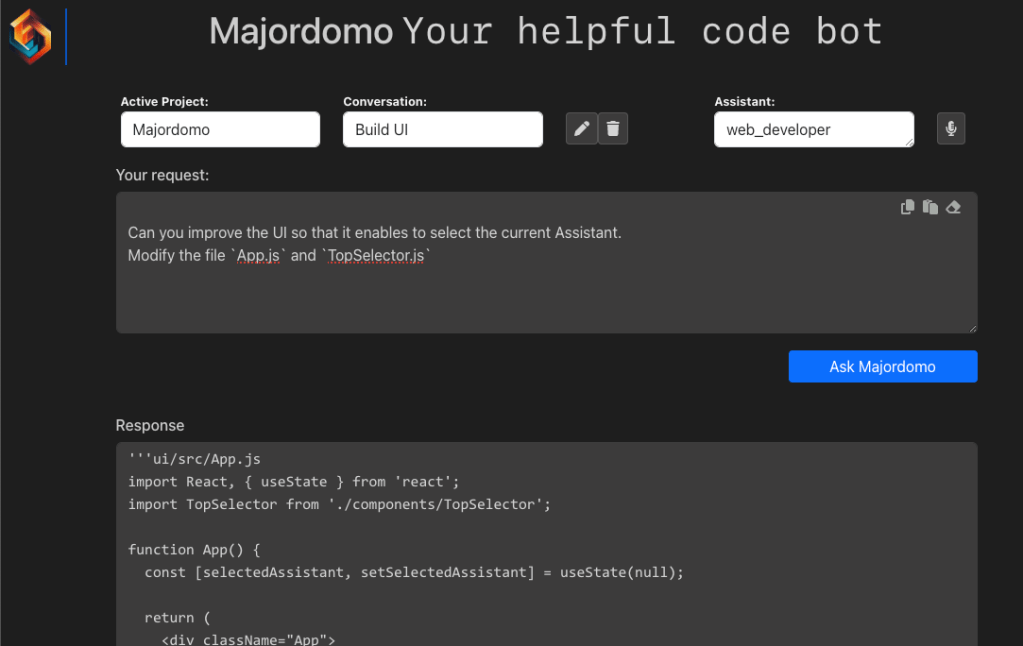This screenshot has height=646, width=1023.
Task: Click the pencil edit conversation icon
Action: tap(581, 129)
